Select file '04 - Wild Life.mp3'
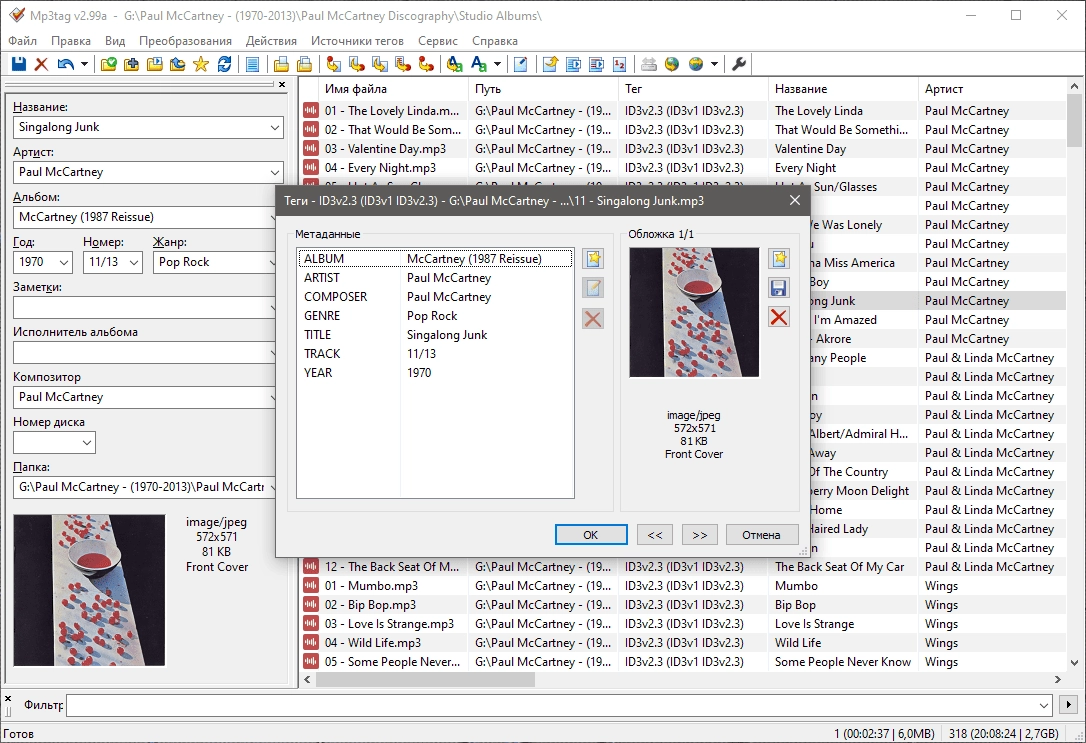 coord(373,643)
